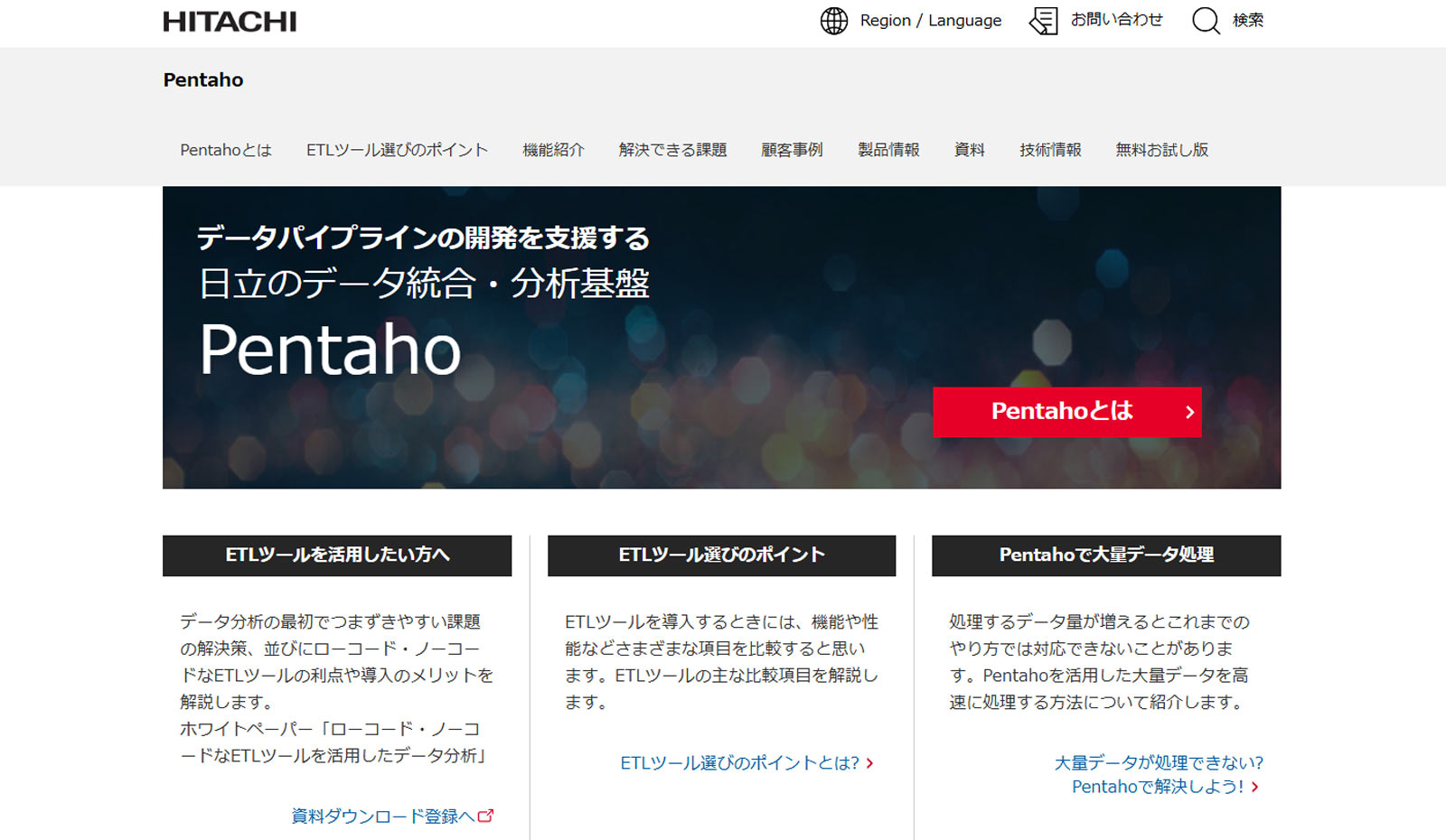
Task: Open the 製品情報 menu item
Action: (x=888, y=150)
